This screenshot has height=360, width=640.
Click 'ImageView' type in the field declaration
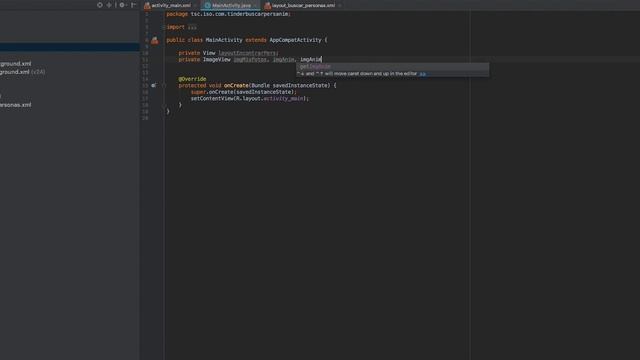[216, 60]
